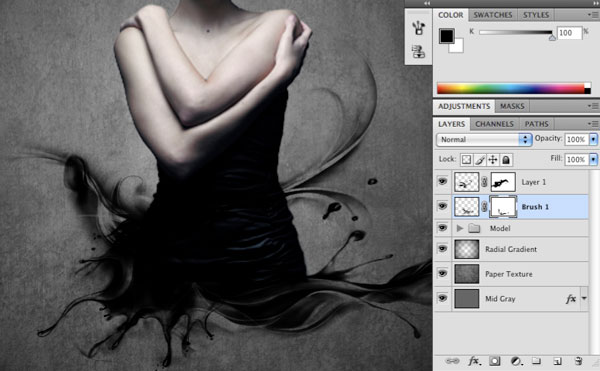600x371 pixels.
Task: Select the "Paper Texture" layer name
Action: pyautogui.click(x=509, y=274)
